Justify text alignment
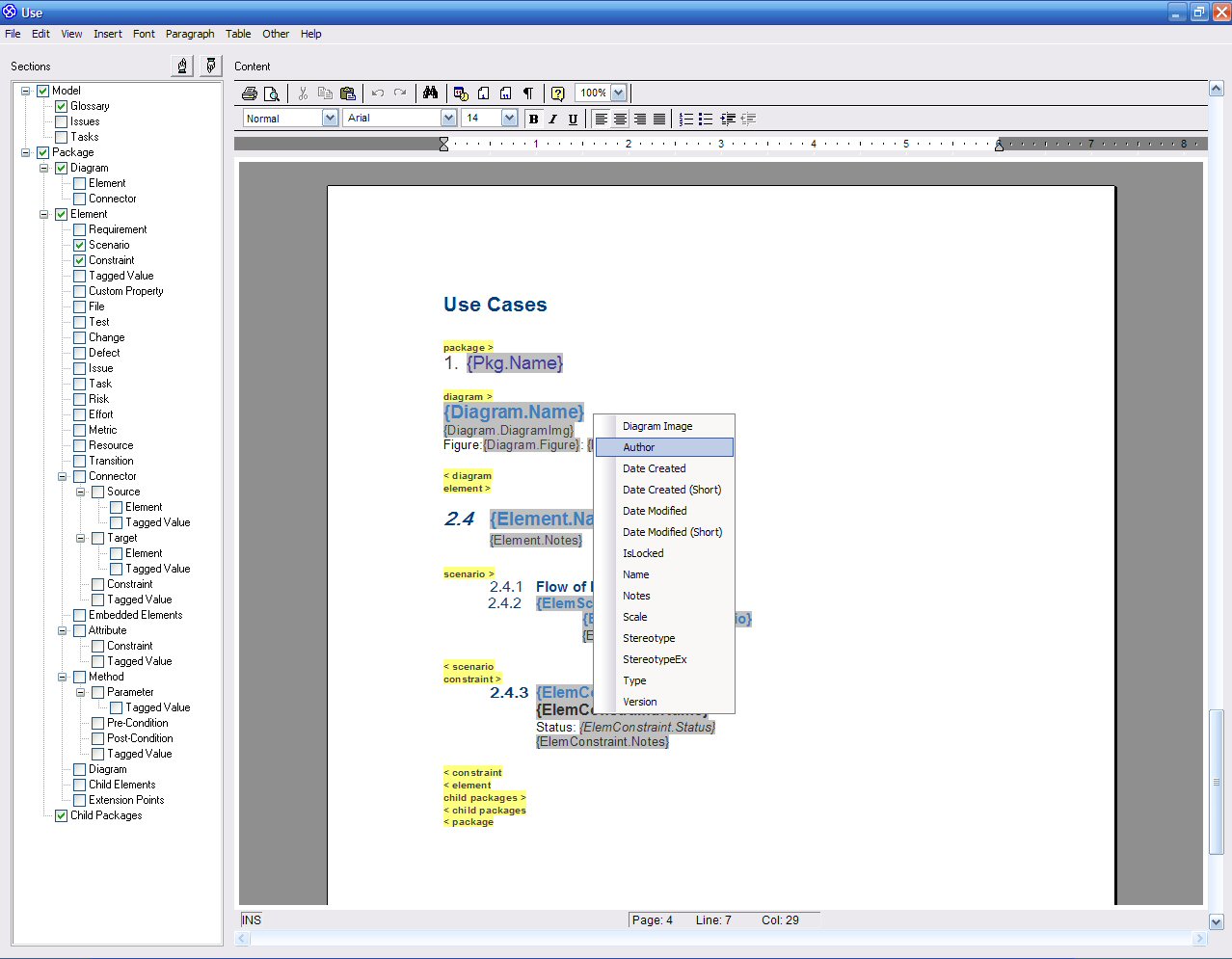Screen dimensions: 1232x959 coord(659,119)
